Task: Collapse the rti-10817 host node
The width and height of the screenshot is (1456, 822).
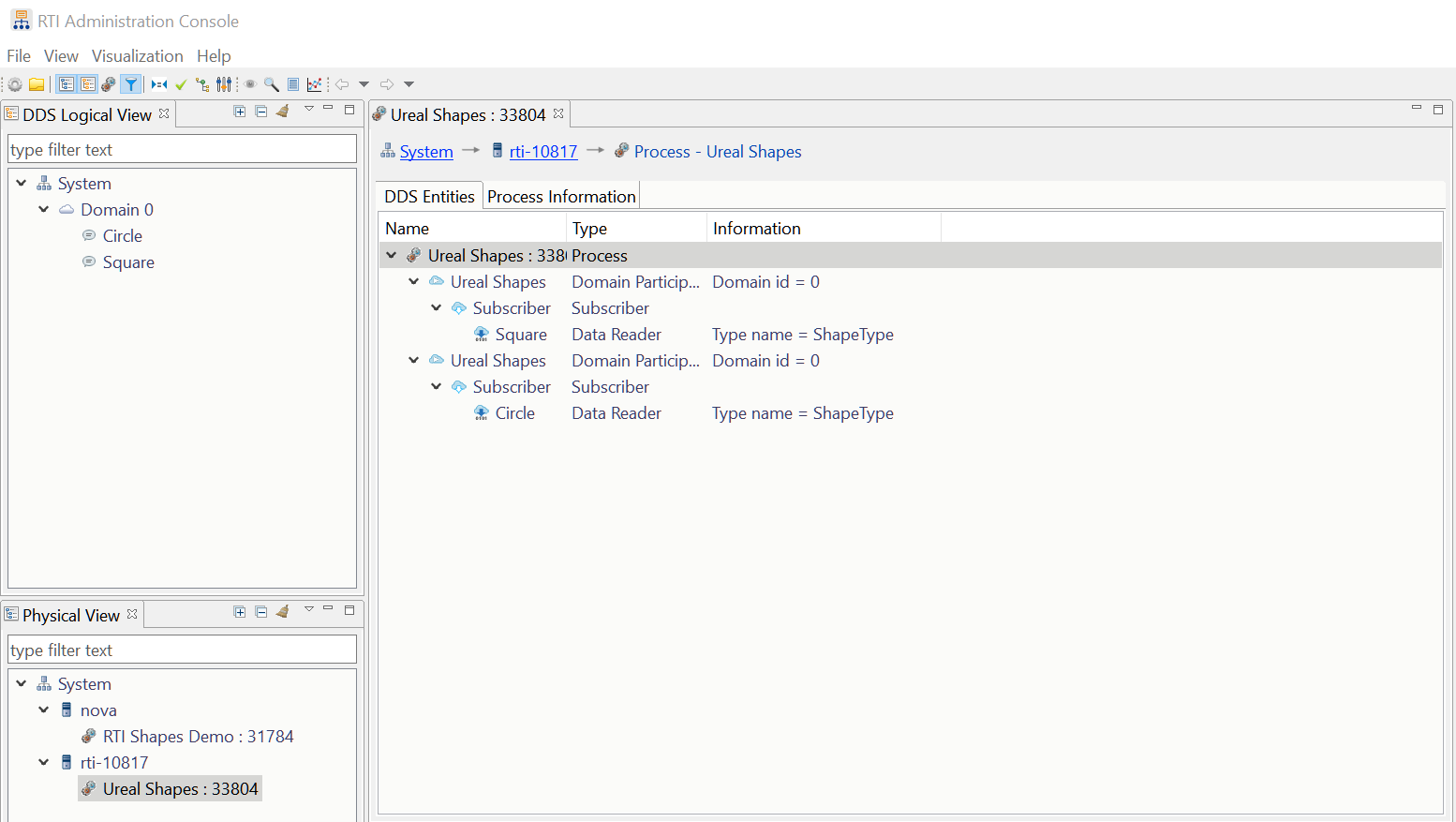Action: coord(43,763)
